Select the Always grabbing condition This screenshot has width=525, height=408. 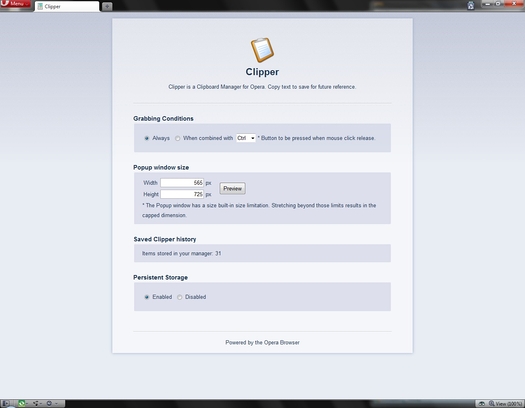[147, 138]
